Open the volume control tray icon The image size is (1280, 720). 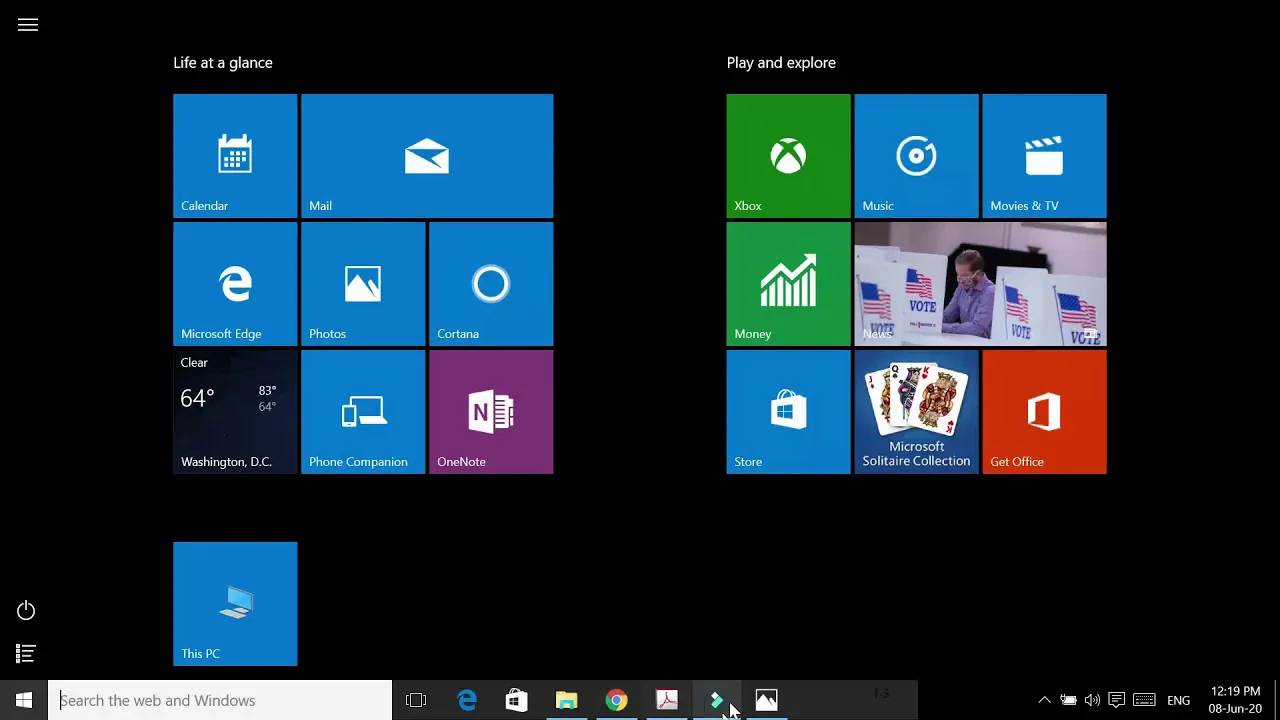click(1092, 700)
